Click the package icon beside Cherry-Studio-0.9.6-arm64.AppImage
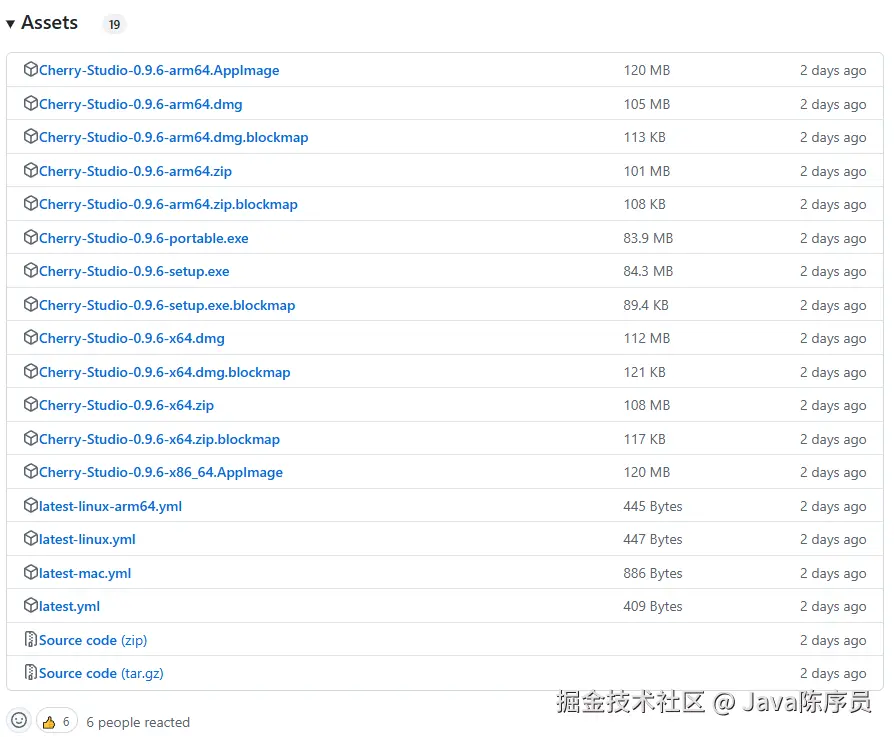Viewport: 894px width, 737px height. pos(30,70)
